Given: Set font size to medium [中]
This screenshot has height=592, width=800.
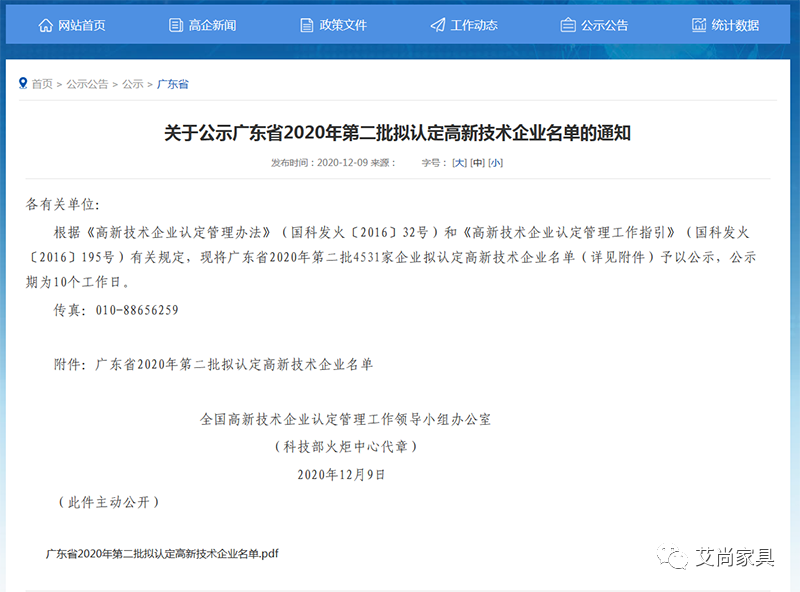Looking at the screenshot, I should pyautogui.click(x=477, y=162).
